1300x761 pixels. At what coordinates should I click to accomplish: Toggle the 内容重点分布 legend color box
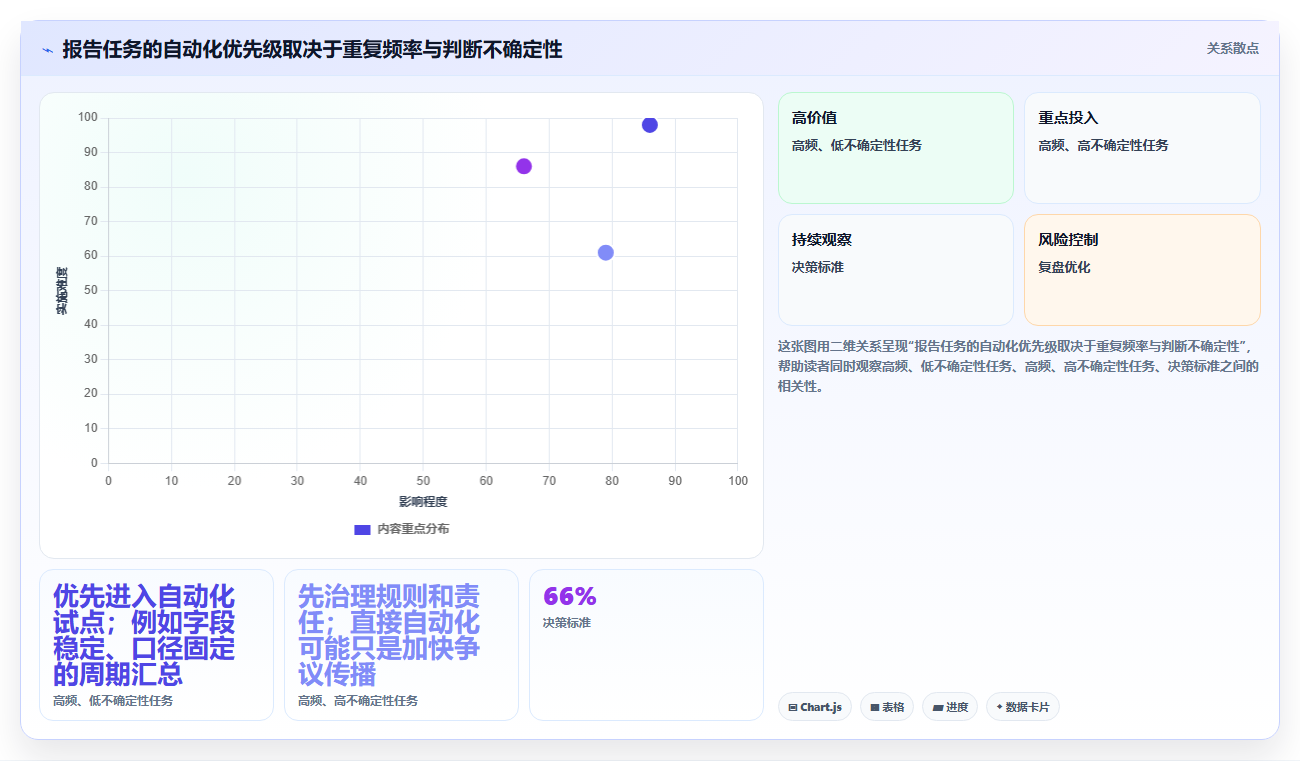coord(362,529)
